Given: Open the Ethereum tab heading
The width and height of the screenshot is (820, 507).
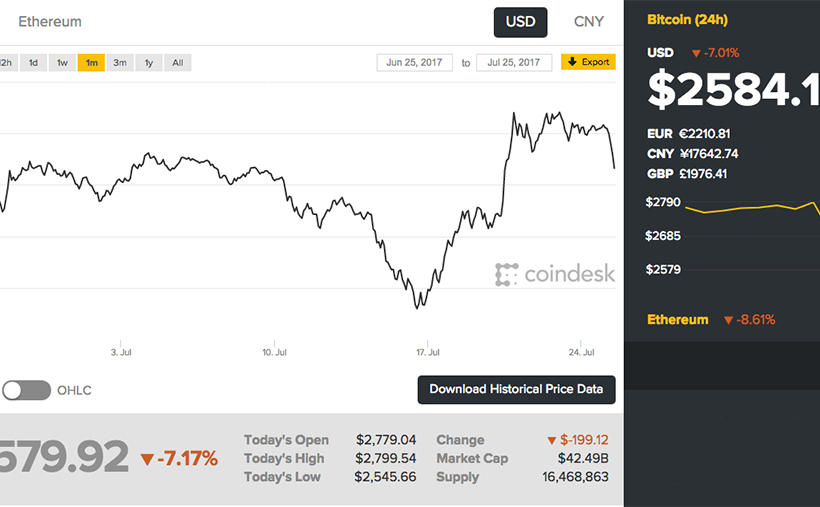Looking at the screenshot, I should coord(50,22).
